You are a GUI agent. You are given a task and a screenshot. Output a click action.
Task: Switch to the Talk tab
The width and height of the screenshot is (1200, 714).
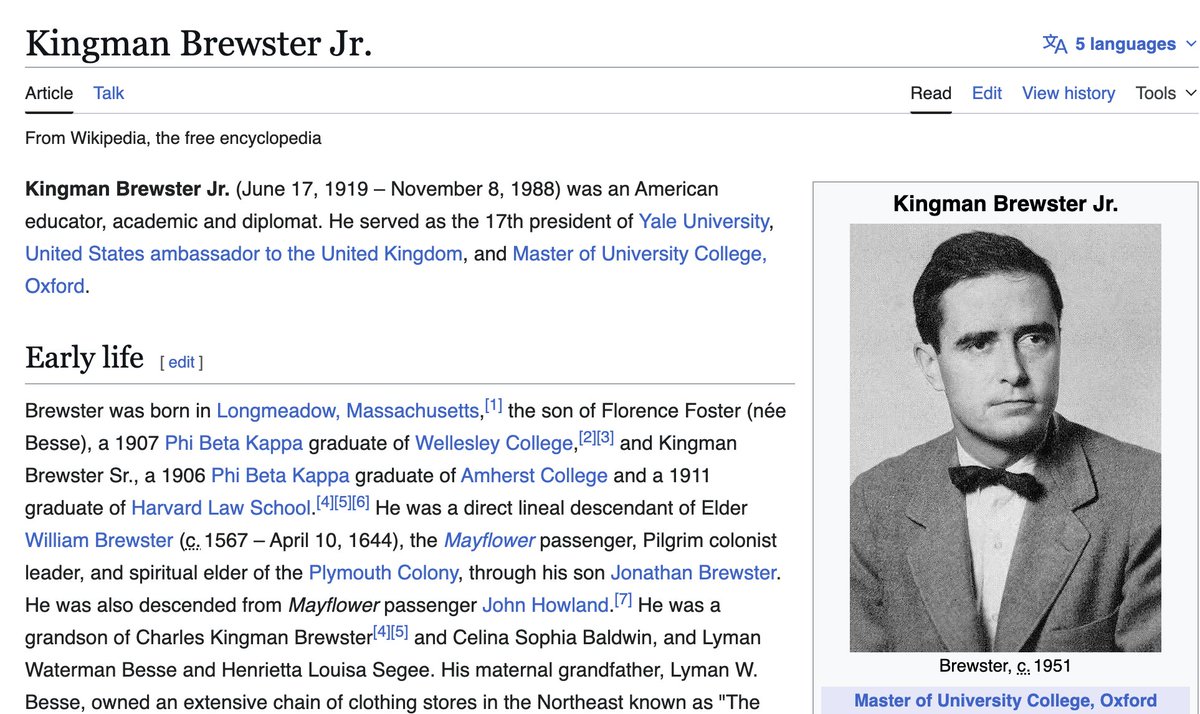[x=109, y=93]
